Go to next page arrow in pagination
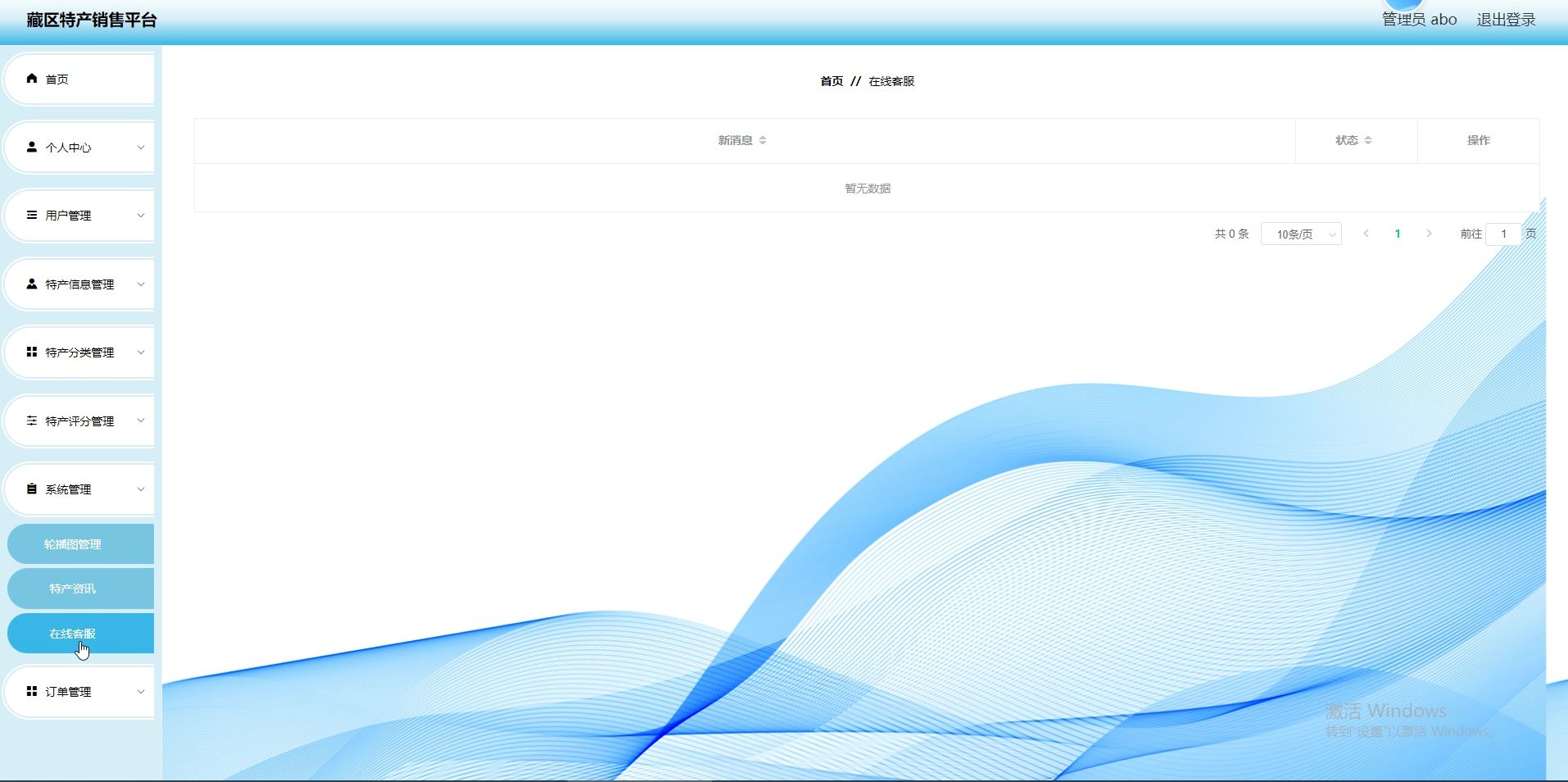 tap(1429, 234)
